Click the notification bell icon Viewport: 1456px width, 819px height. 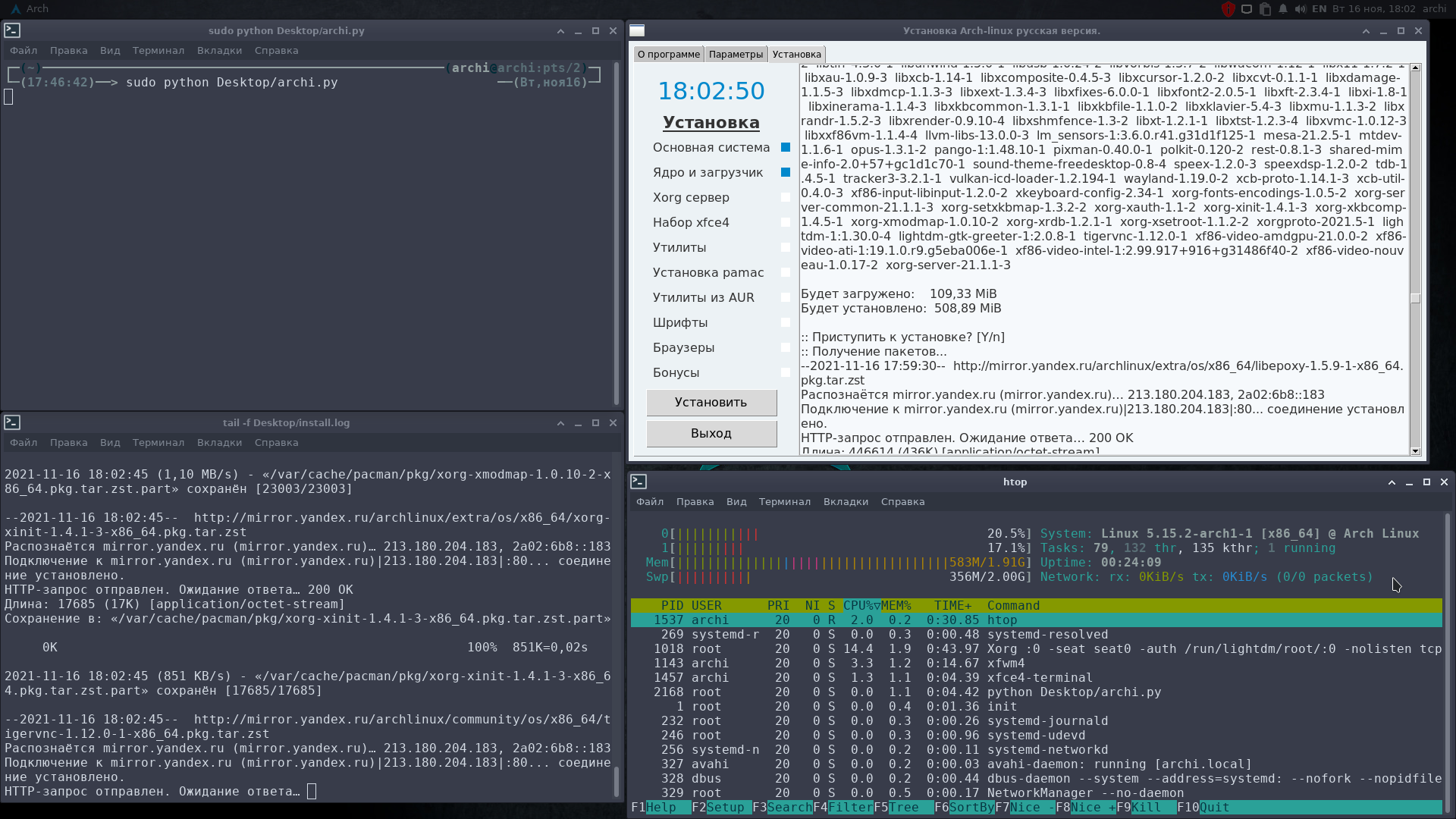(x=1283, y=9)
